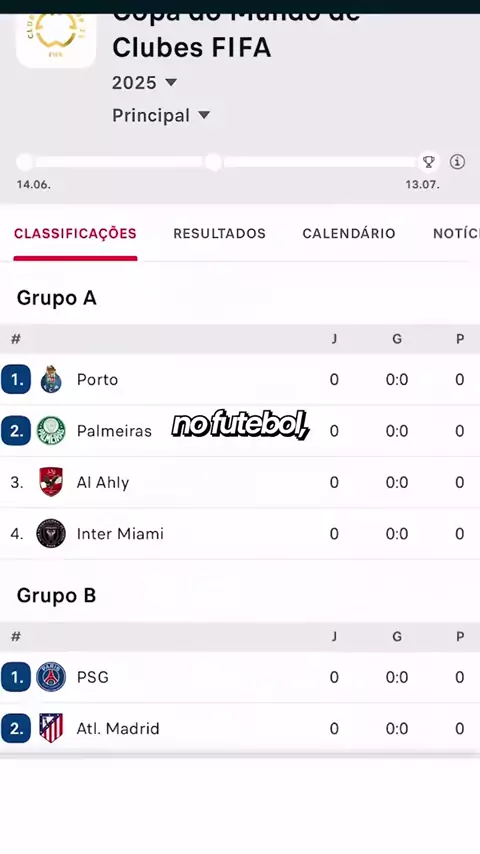Tap the Palmeiras club crest
Viewport: 480px width, 854px height.
pos(51,431)
